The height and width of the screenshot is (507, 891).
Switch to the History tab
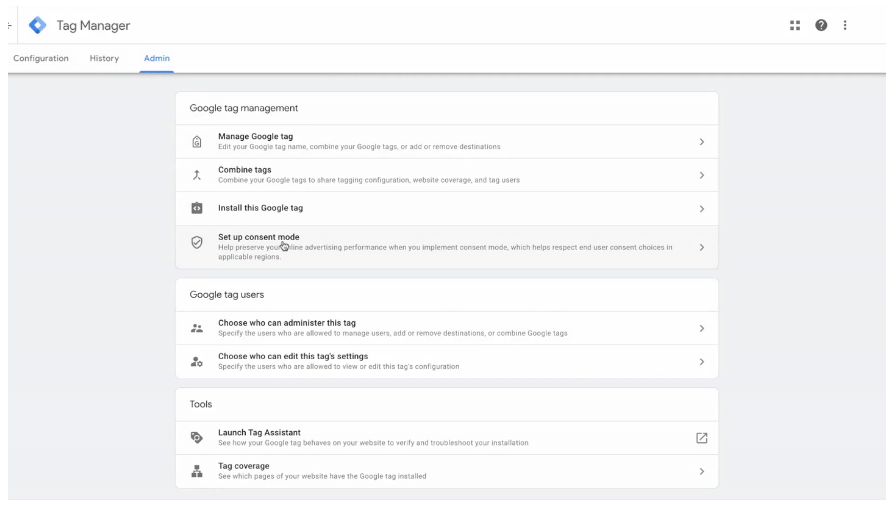[104, 58]
